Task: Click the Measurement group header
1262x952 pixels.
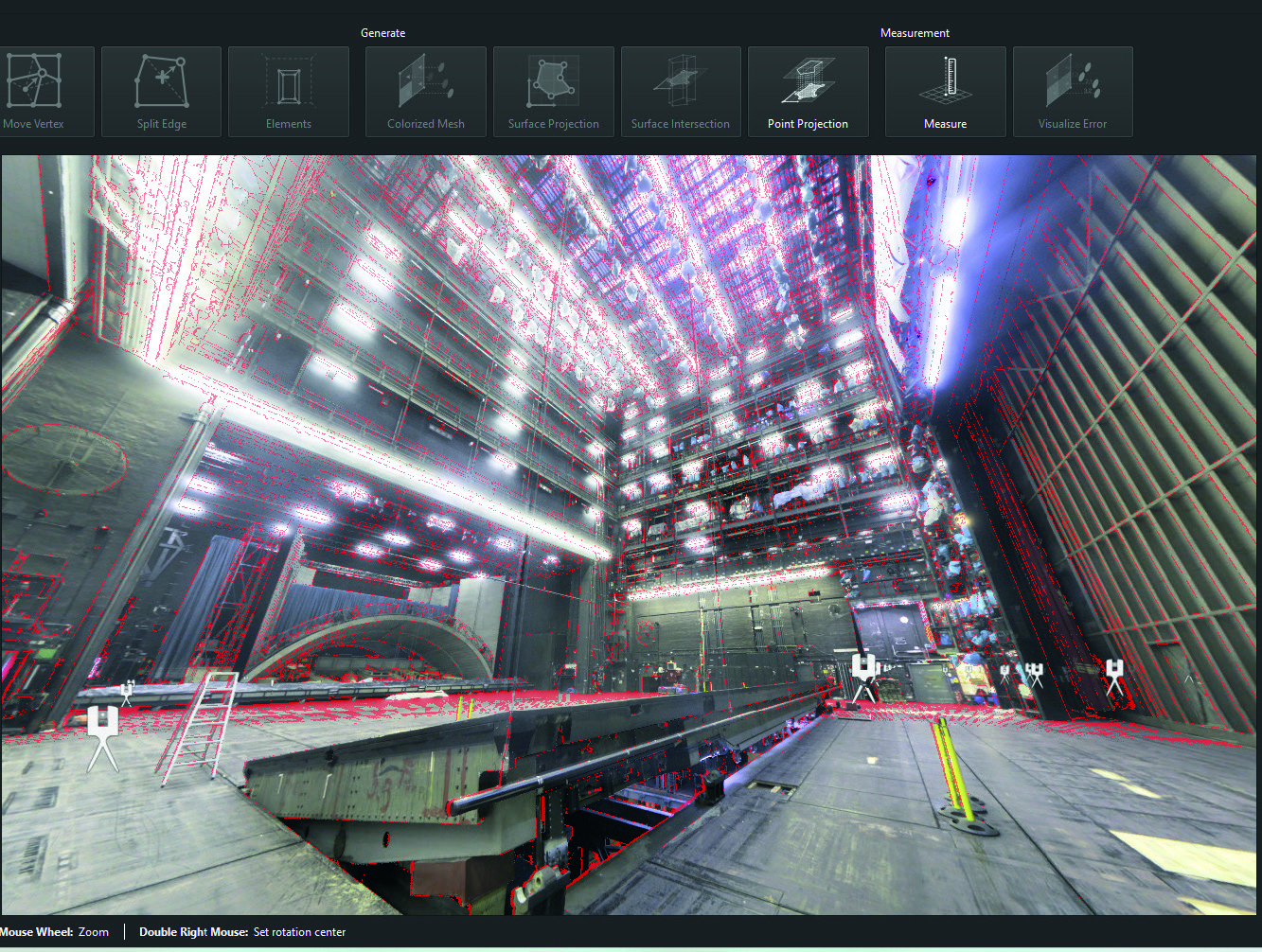Action: [x=915, y=32]
